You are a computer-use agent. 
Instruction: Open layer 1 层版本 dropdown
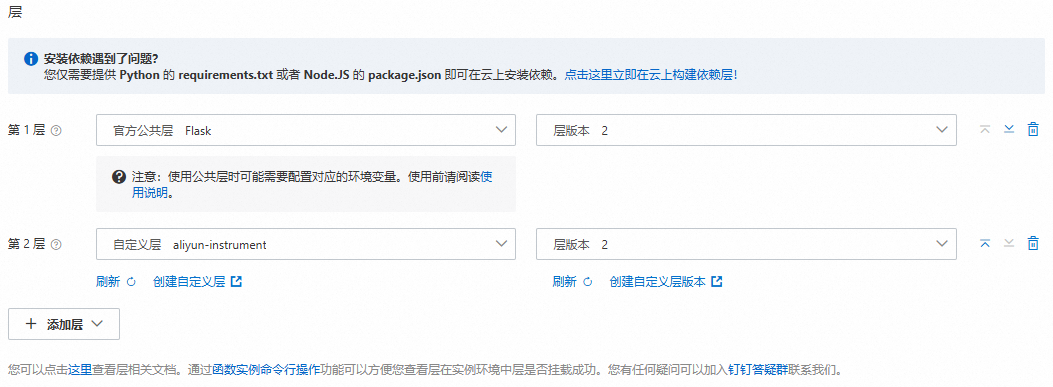(746, 130)
